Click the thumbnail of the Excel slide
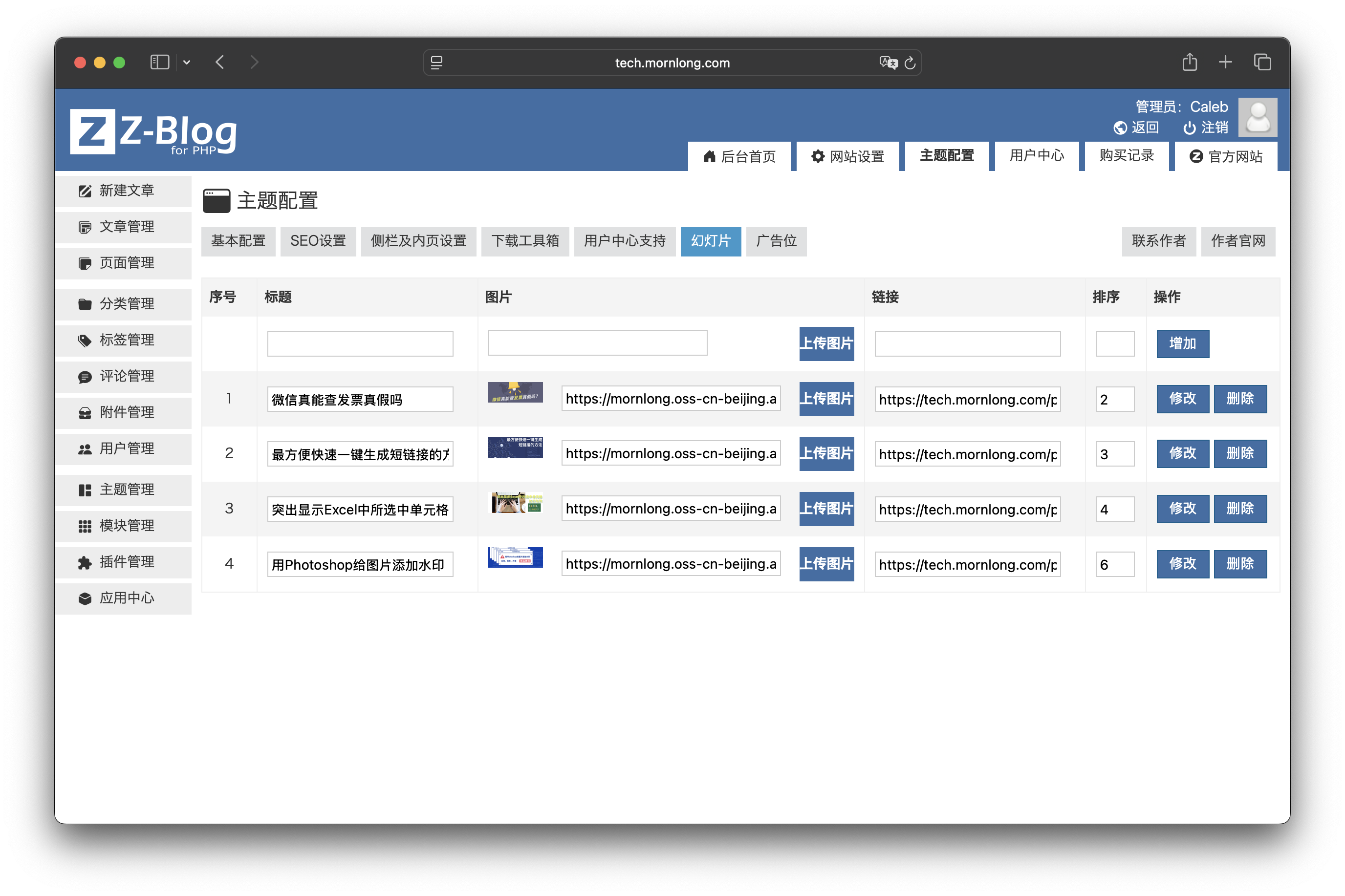Viewport: 1345px width, 896px height. (x=515, y=503)
